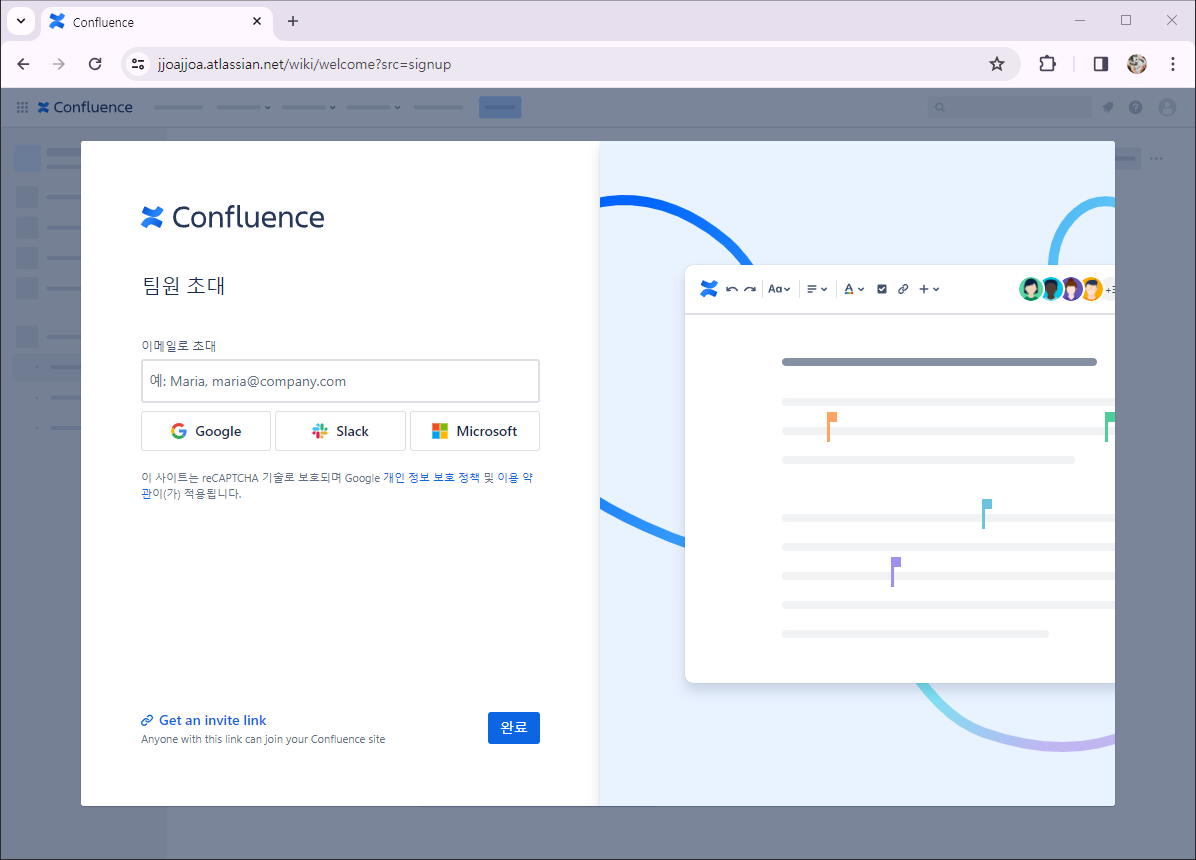Click the Microsoft invite button
Image resolution: width=1196 pixels, height=860 pixels.
474,431
